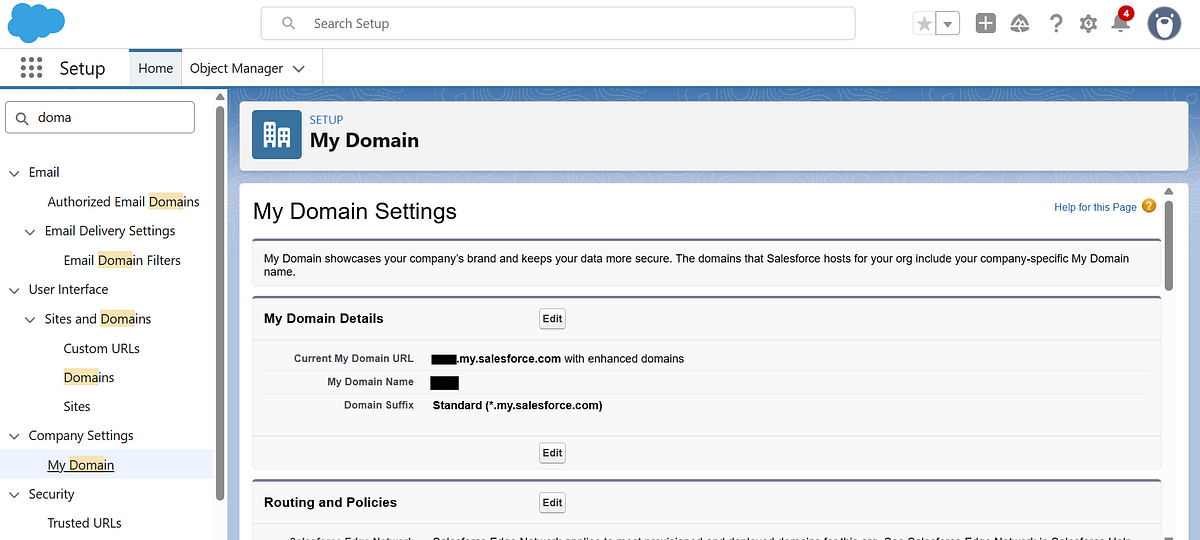This screenshot has width=1200, height=540.
Task: Collapse the Email section in sidebar
Action: pyautogui.click(x=14, y=173)
